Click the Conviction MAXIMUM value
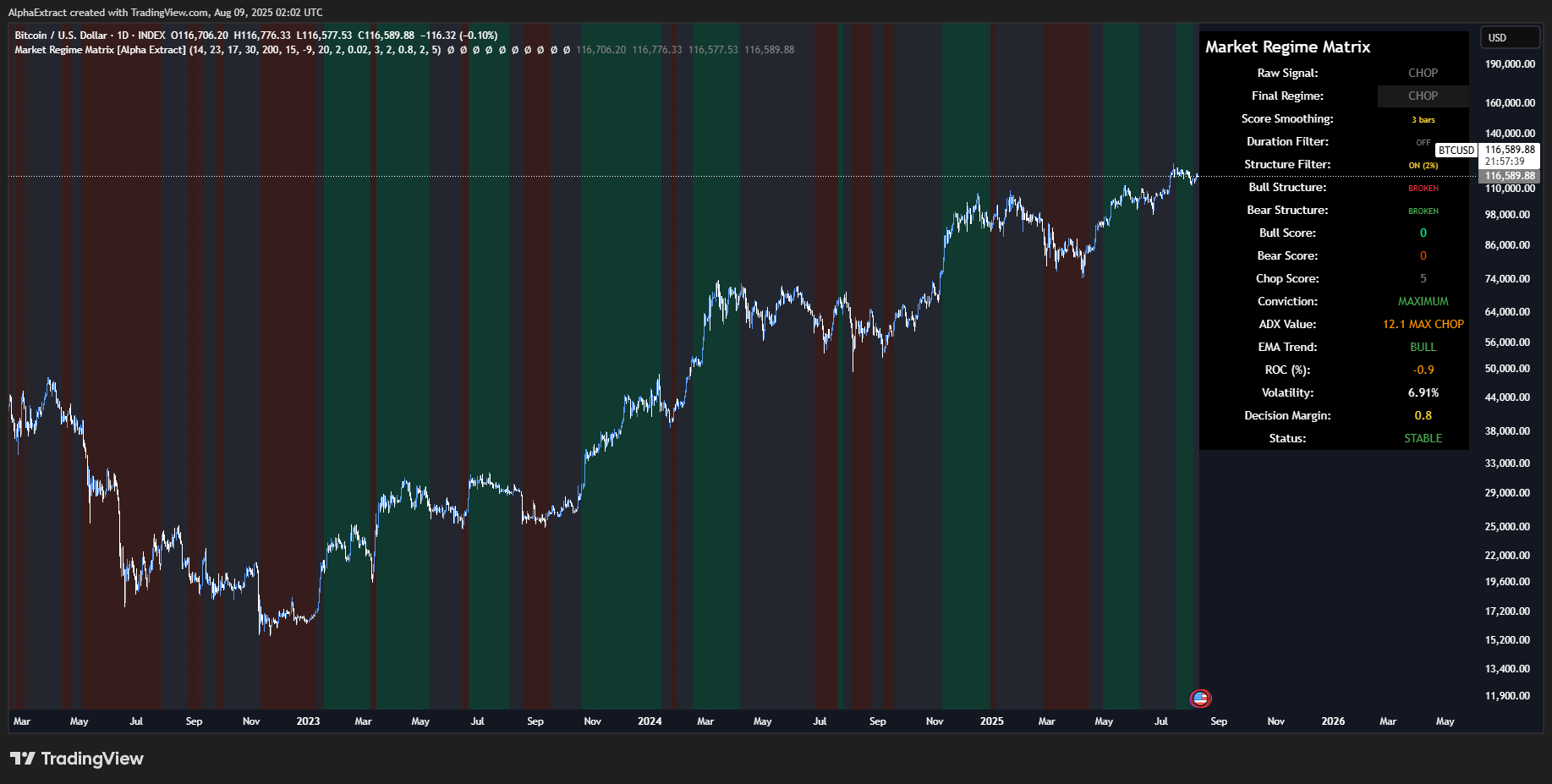 click(x=1423, y=302)
